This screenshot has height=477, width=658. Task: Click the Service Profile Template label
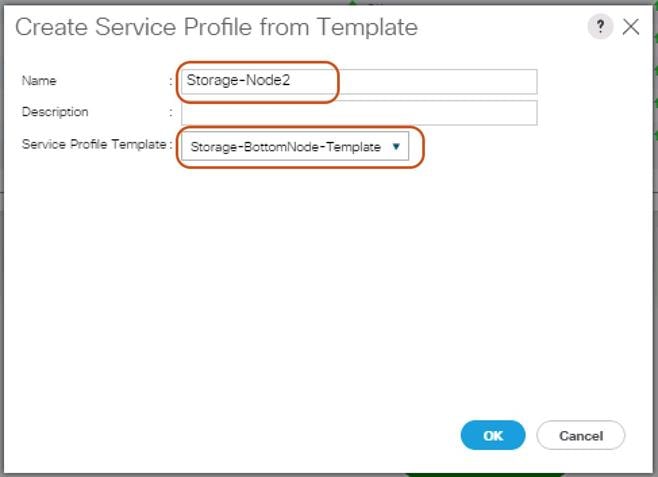click(93, 145)
